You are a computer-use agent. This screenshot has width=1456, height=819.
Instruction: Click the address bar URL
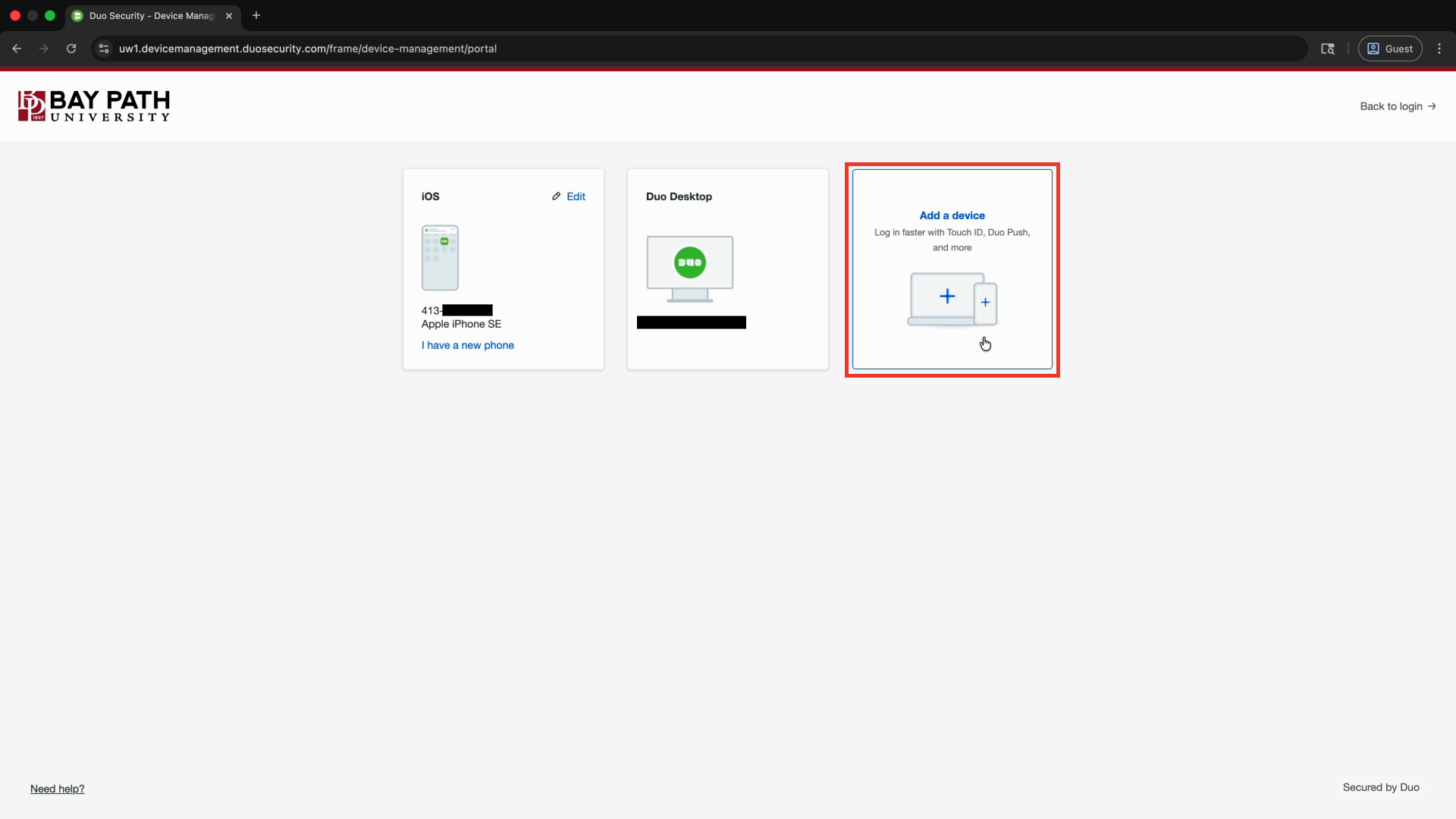(x=308, y=49)
